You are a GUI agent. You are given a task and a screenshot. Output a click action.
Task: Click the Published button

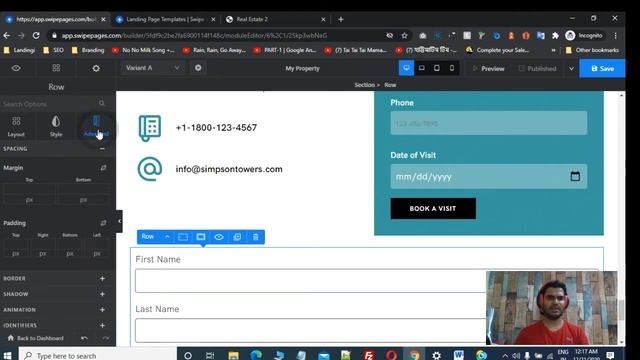[x=538, y=69]
